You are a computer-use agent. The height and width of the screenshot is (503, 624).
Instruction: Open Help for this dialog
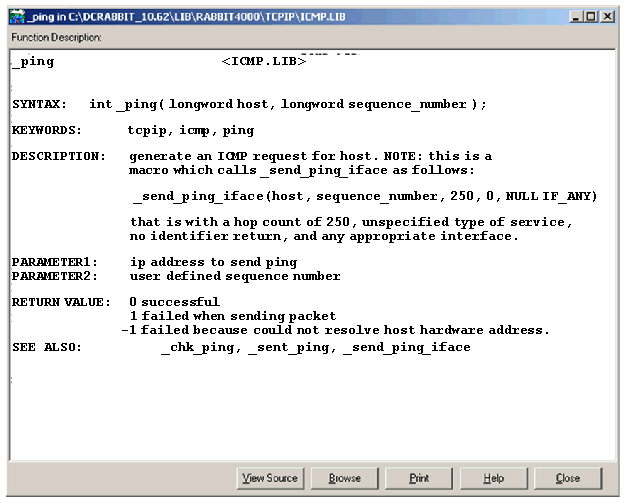493,478
